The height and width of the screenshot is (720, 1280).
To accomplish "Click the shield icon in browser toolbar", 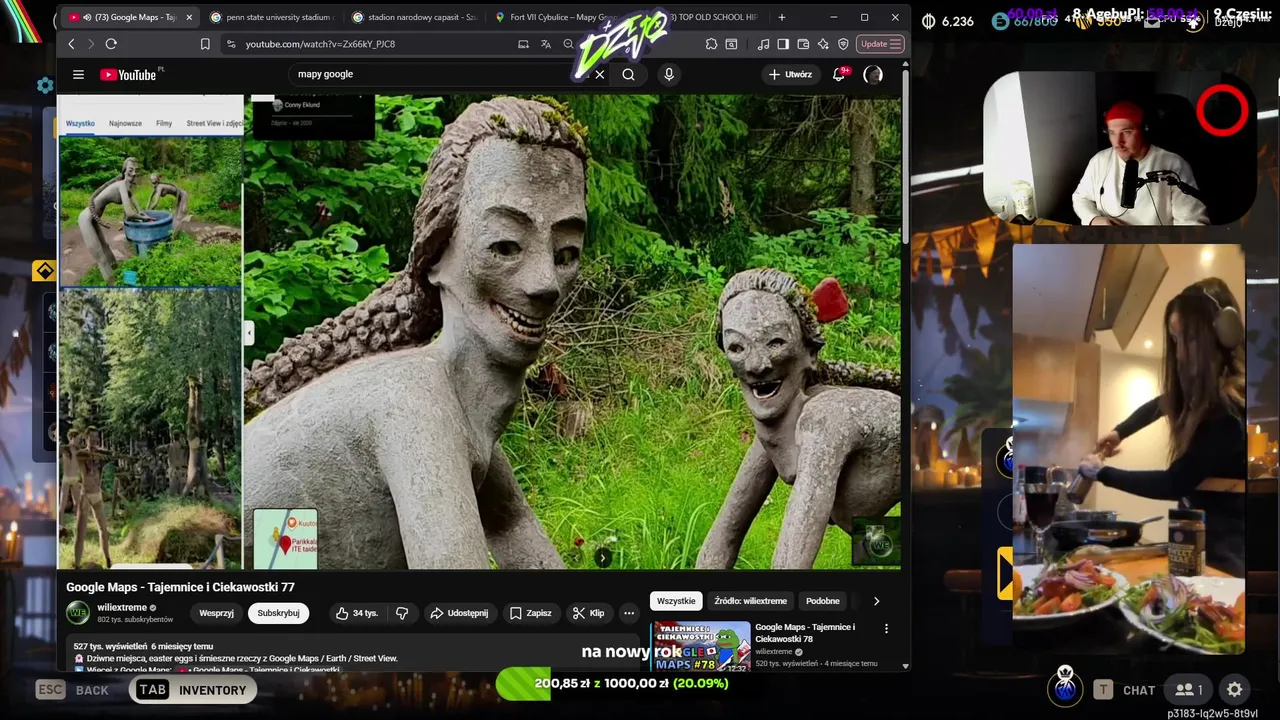I will pyautogui.click(x=843, y=44).
